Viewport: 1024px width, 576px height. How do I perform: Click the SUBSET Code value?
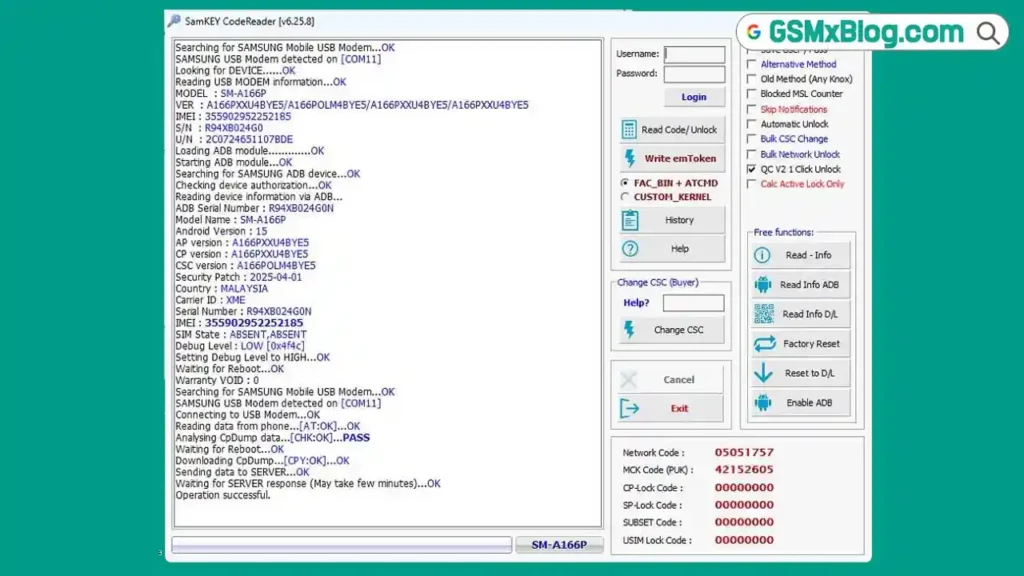pyautogui.click(x=744, y=522)
